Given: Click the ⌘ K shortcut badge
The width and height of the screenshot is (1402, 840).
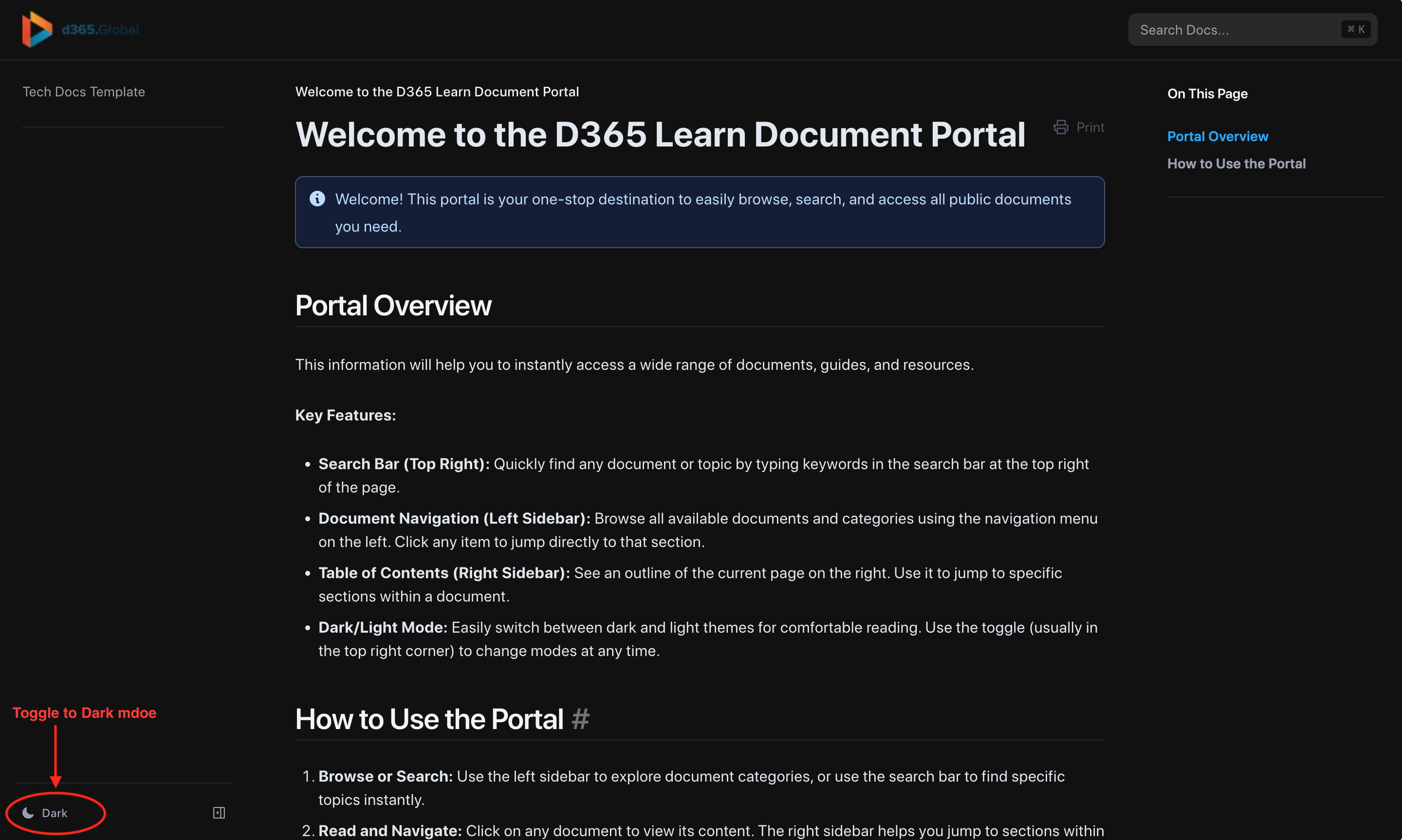Looking at the screenshot, I should pyautogui.click(x=1356, y=29).
